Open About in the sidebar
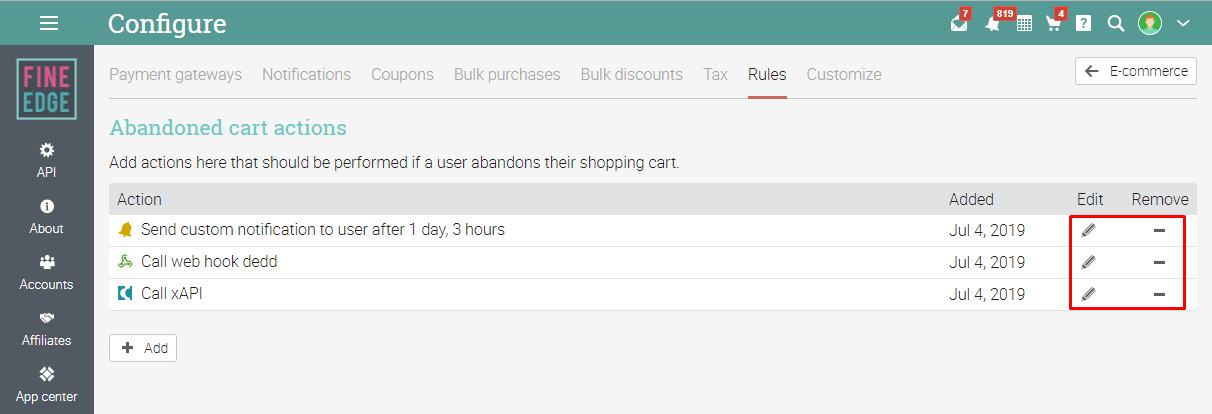 tap(47, 217)
